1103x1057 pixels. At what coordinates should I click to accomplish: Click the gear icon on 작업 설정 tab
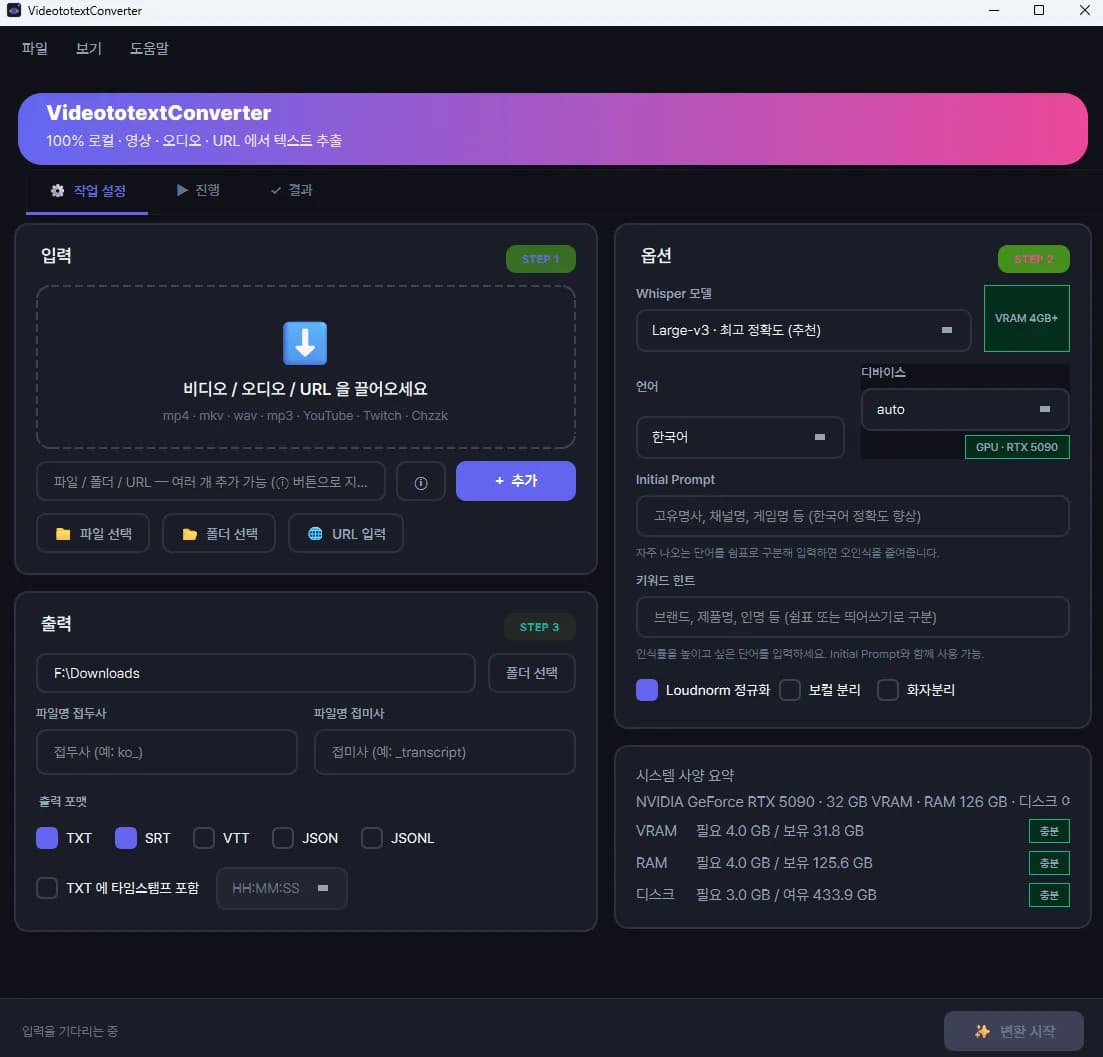click(x=58, y=191)
